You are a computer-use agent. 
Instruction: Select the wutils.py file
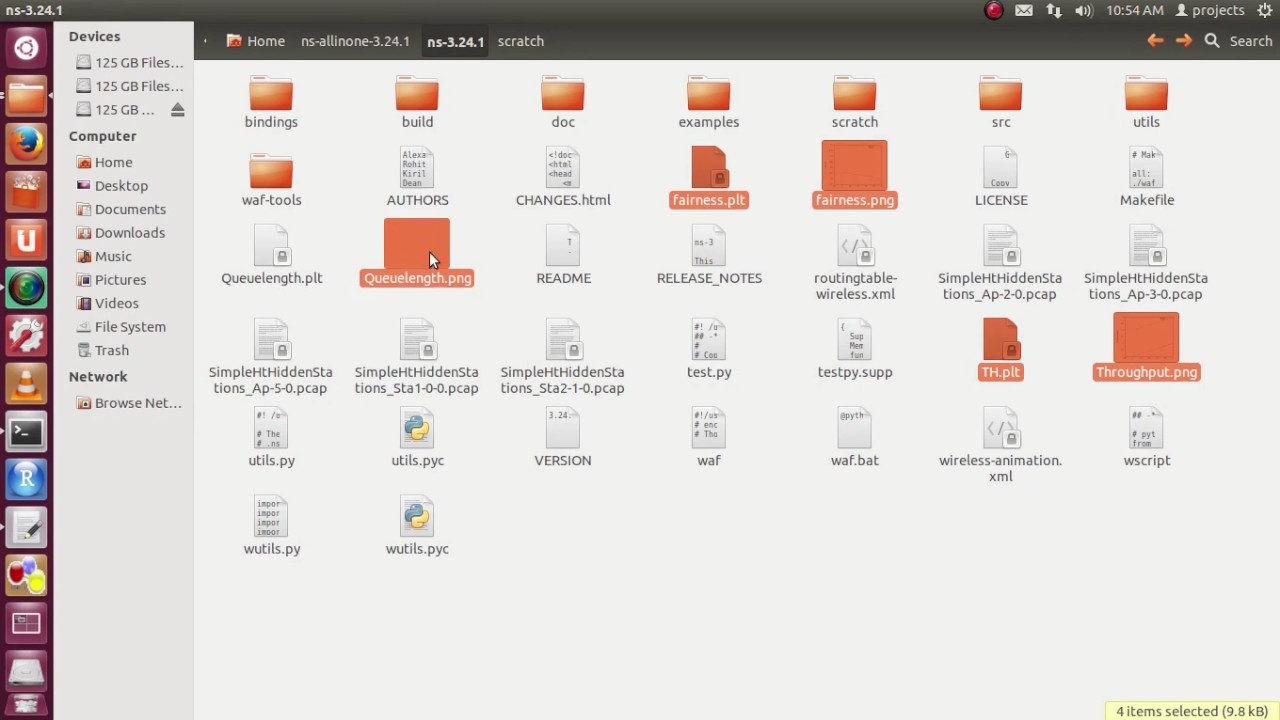pyautogui.click(x=271, y=526)
